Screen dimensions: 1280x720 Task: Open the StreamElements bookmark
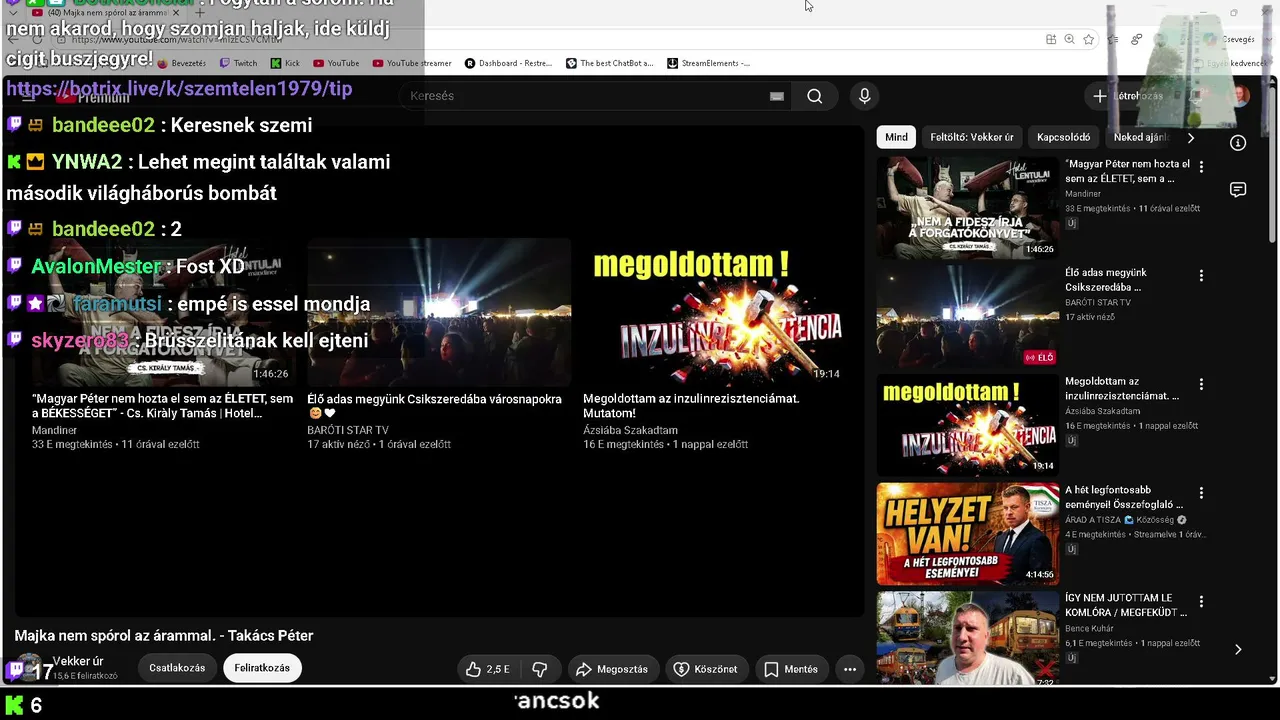[x=709, y=63]
